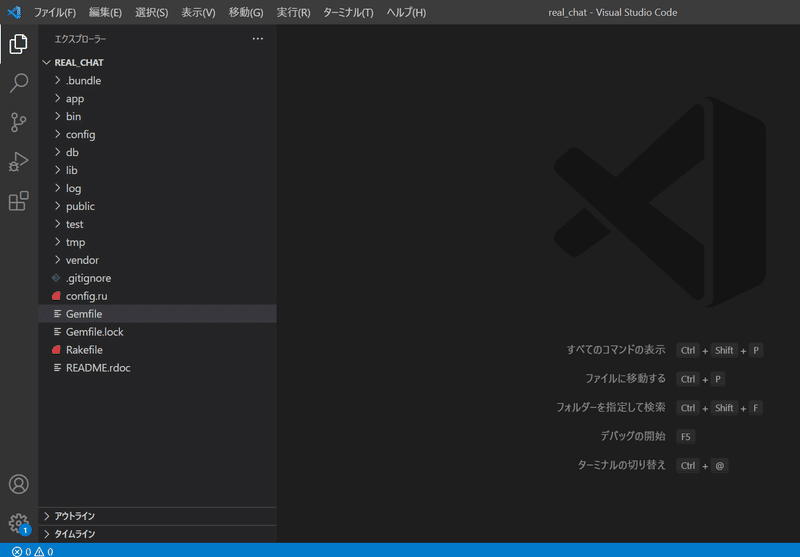Open the .gitignore file
The width and height of the screenshot is (800, 557).
pos(157,278)
